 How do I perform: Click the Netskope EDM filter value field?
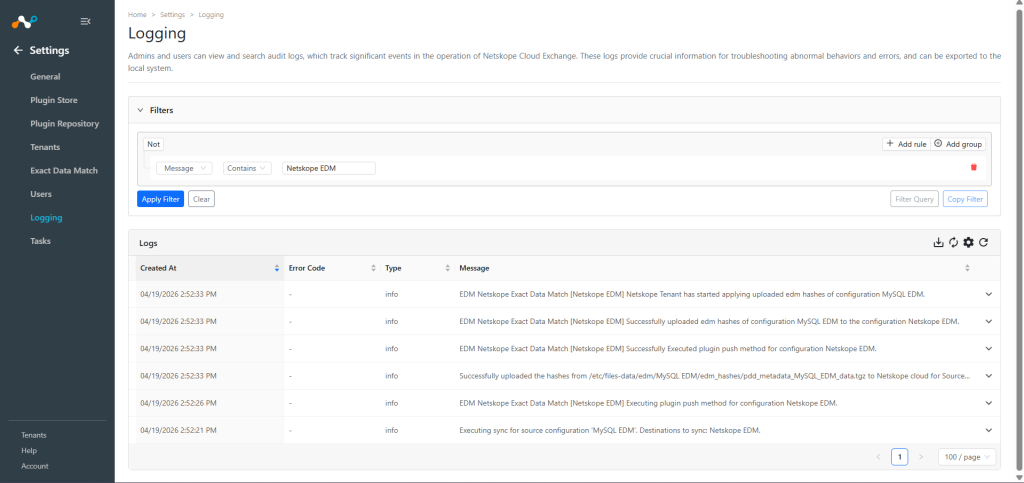tap(329, 168)
